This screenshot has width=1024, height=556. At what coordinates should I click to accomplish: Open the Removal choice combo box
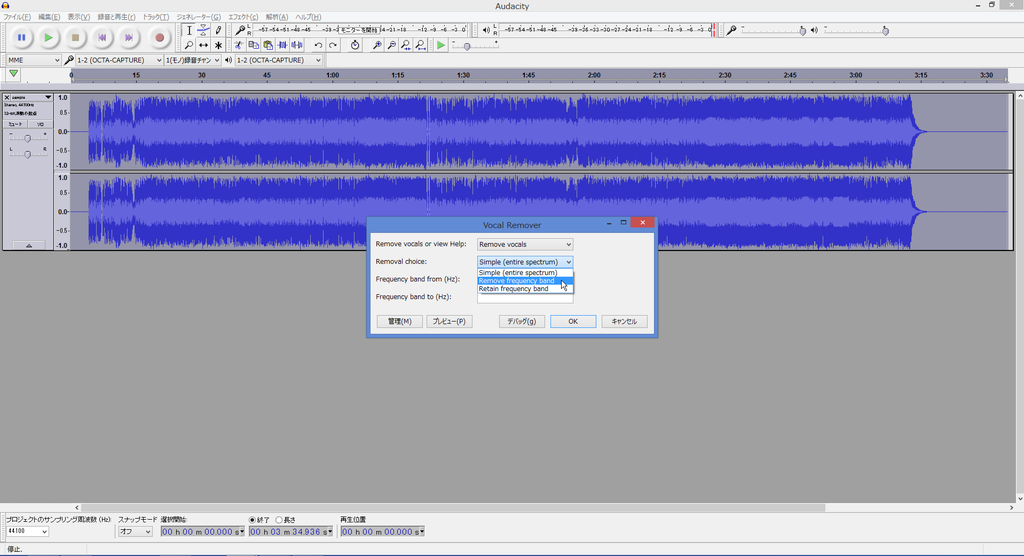(525, 262)
